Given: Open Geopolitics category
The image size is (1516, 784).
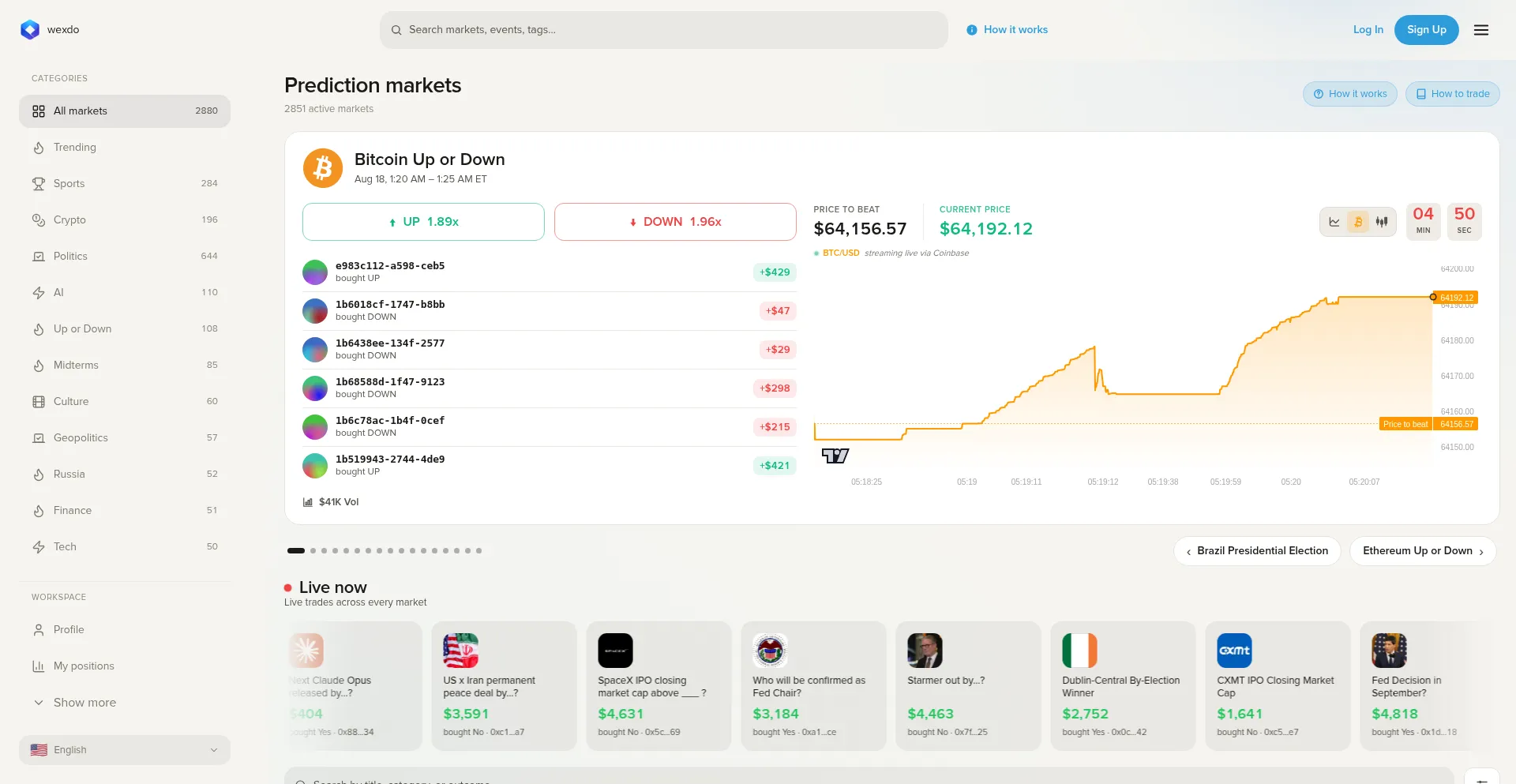Looking at the screenshot, I should tap(125, 438).
